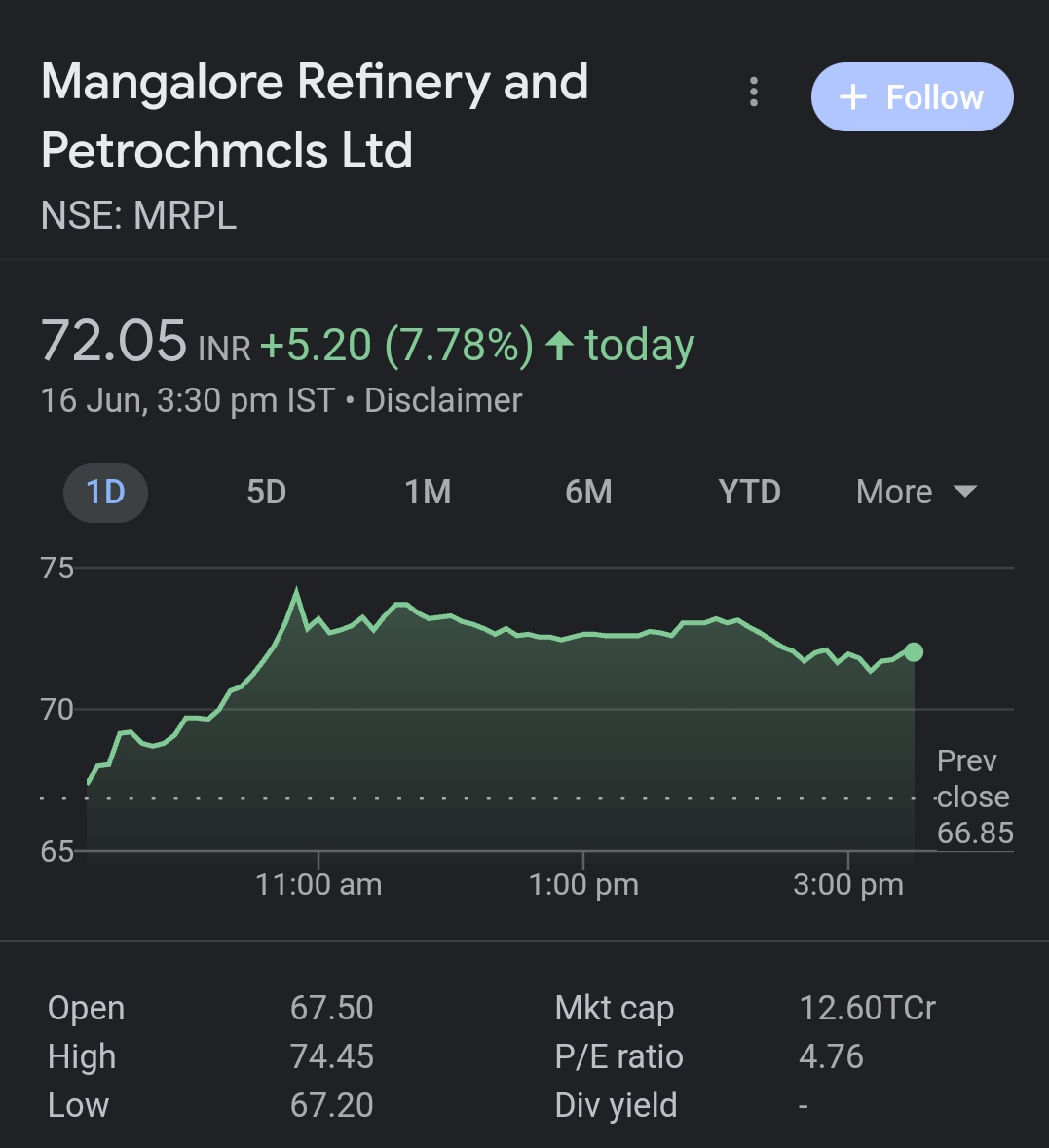Click the 70 y-axis label
Screen dimensions: 1049x1148
click(x=57, y=710)
